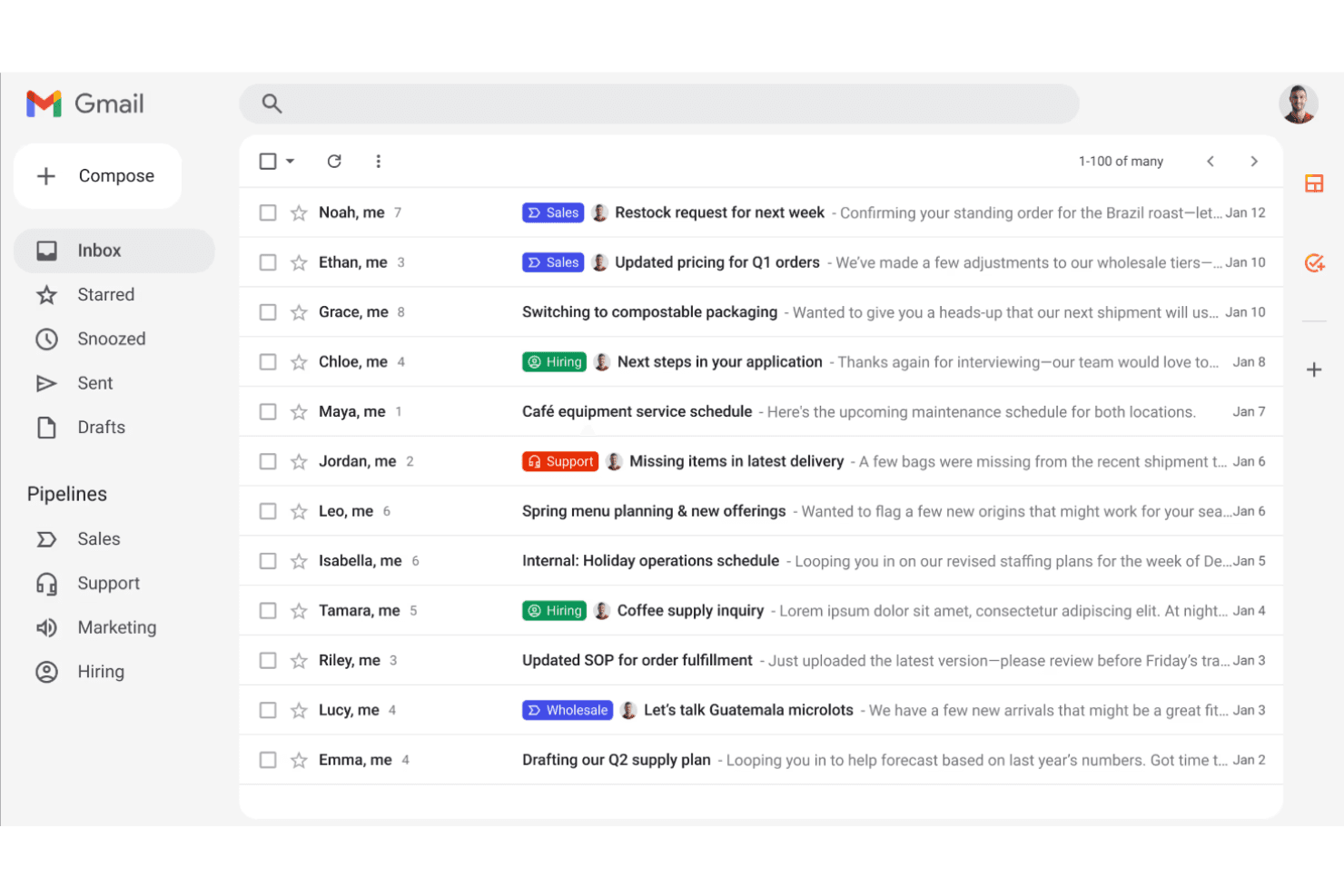This screenshot has width=1344, height=896.
Task: Toggle the select-all checkbox in toolbar
Action: [x=268, y=161]
